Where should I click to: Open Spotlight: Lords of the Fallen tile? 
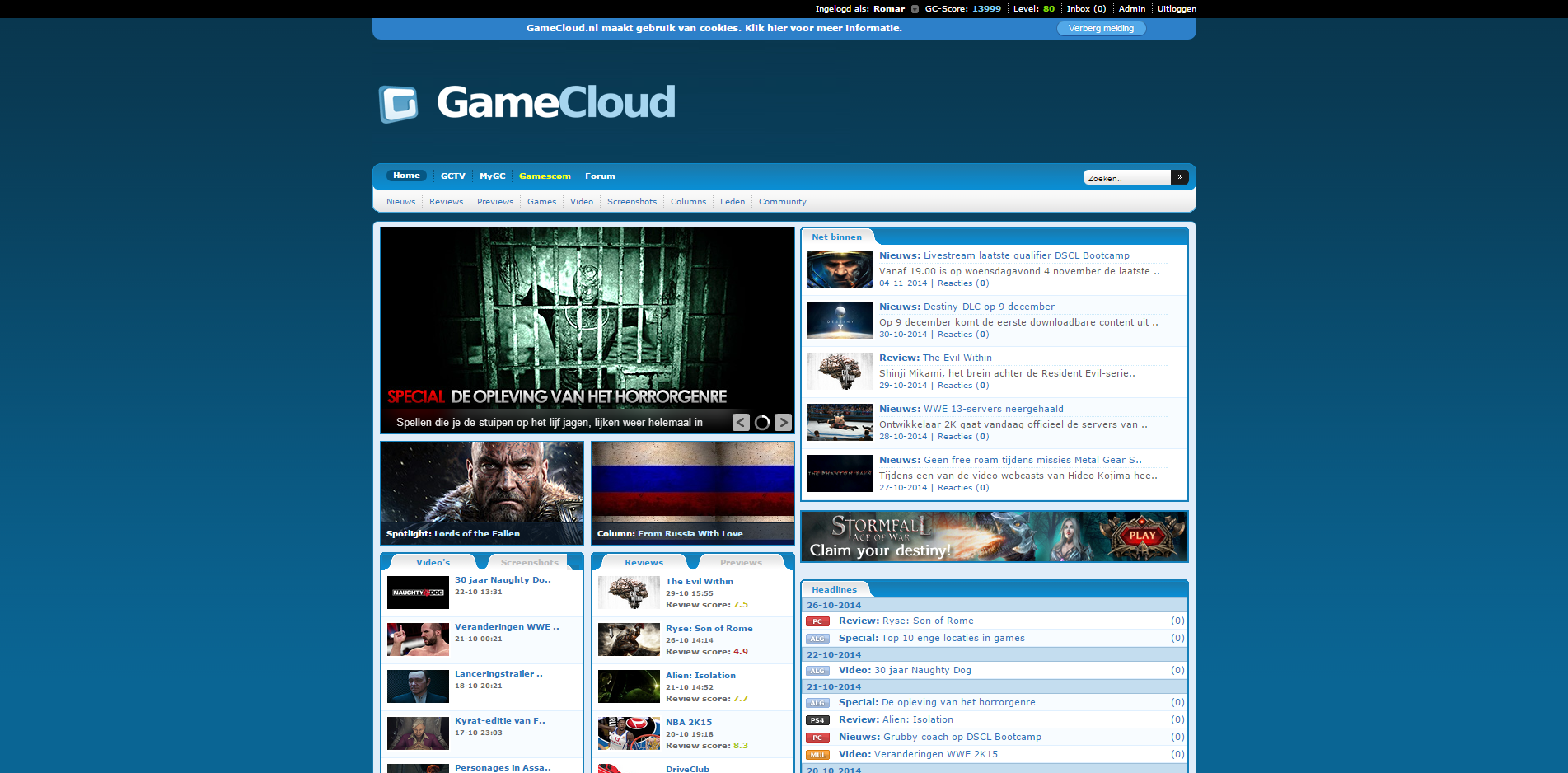(482, 493)
